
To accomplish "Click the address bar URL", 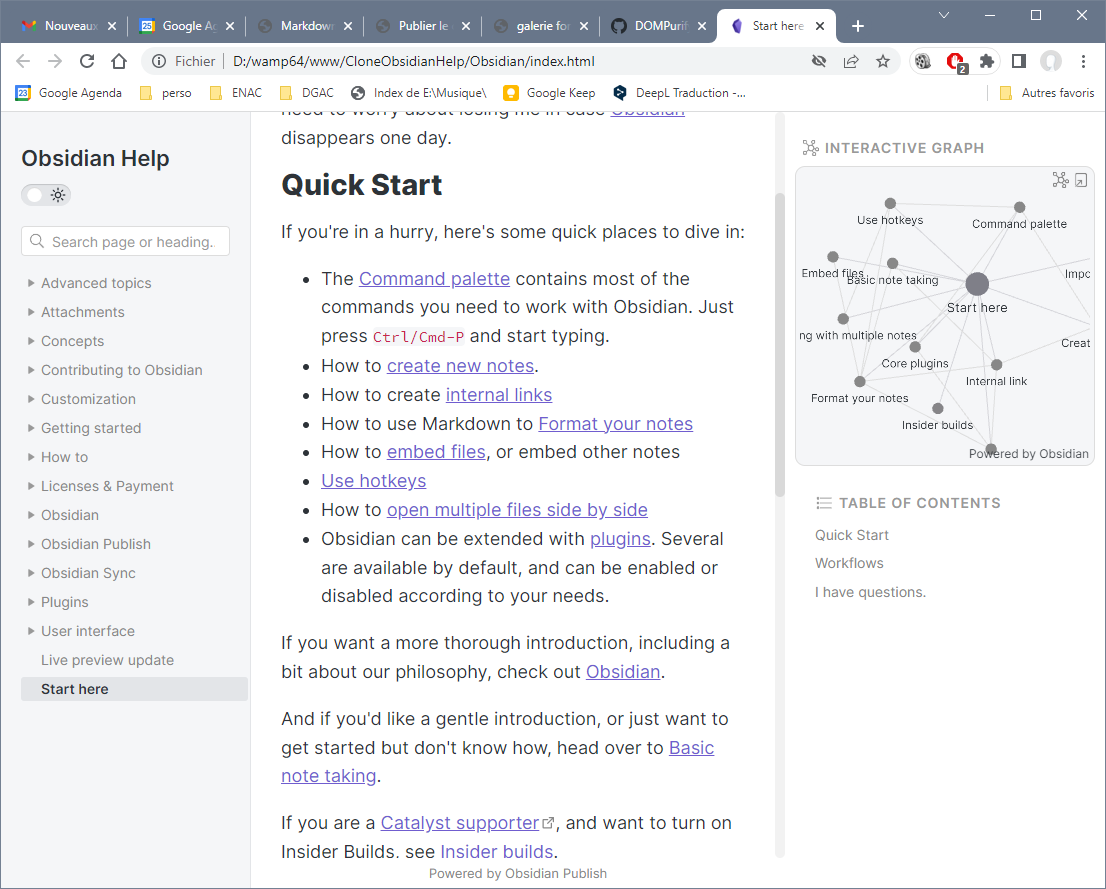I will [413, 61].
